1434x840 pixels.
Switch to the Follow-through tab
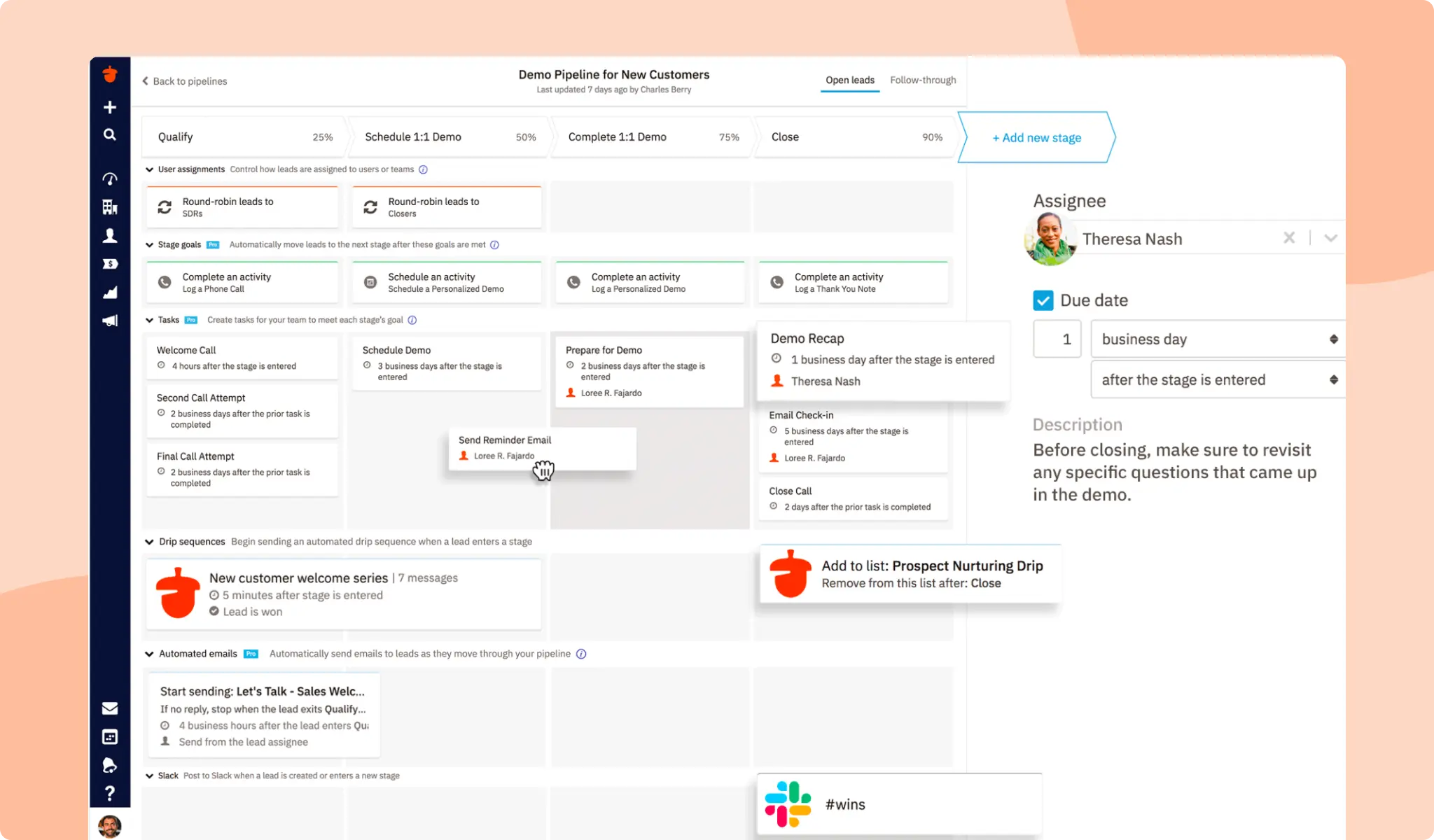point(923,80)
